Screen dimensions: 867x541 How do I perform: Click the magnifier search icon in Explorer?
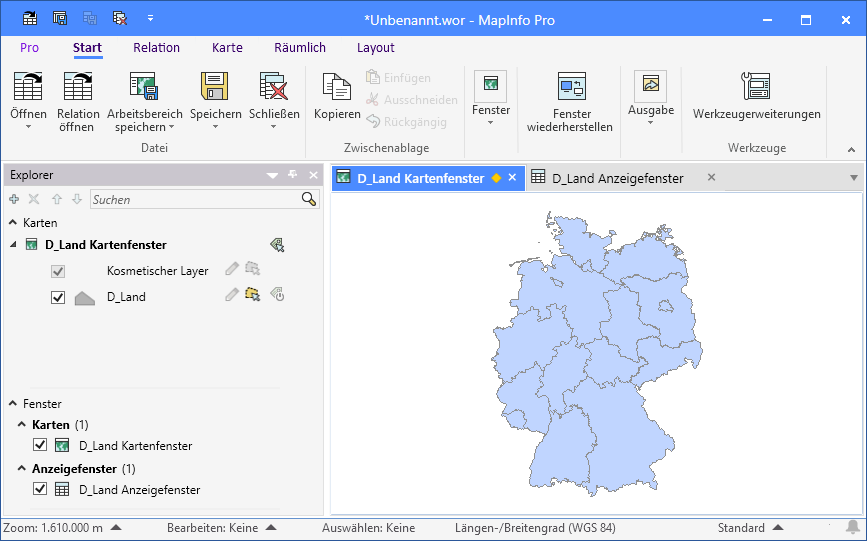click(309, 199)
